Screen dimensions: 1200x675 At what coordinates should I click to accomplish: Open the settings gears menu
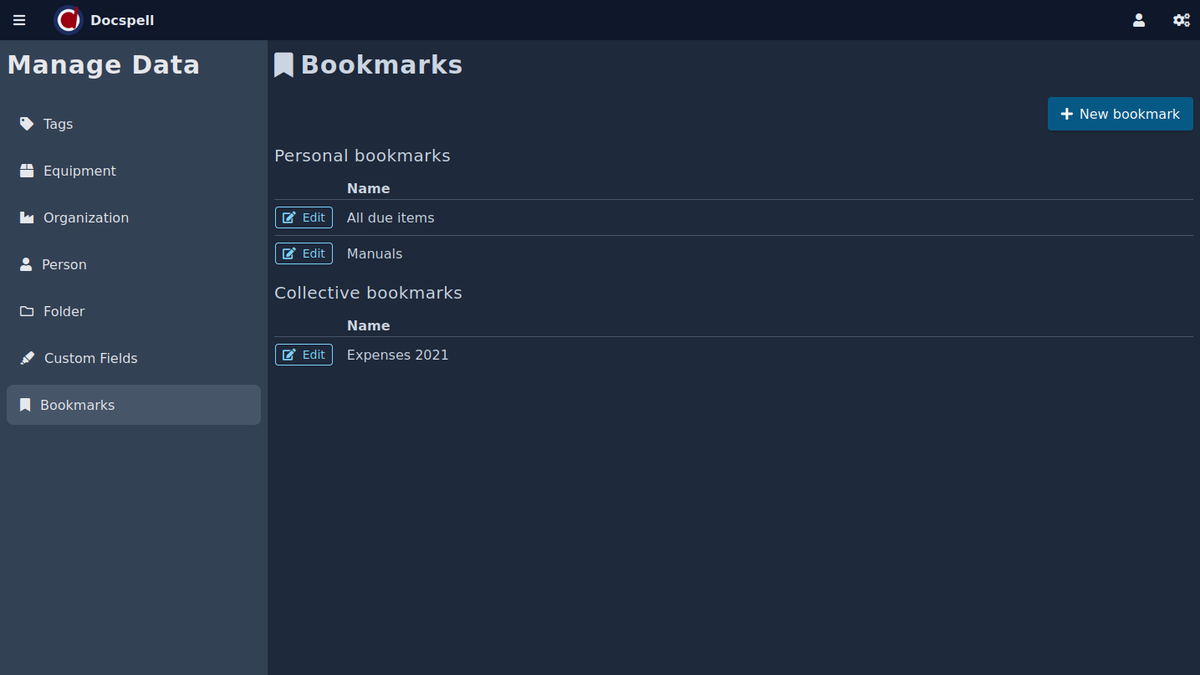point(1180,20)
